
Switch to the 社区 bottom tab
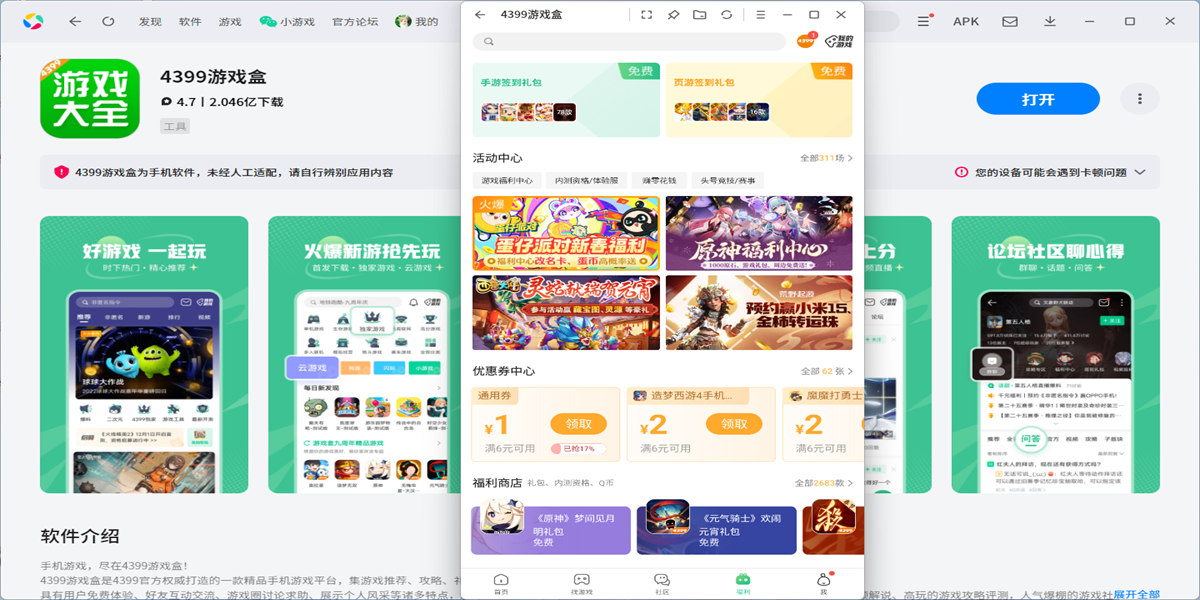[x=661, y=582]
